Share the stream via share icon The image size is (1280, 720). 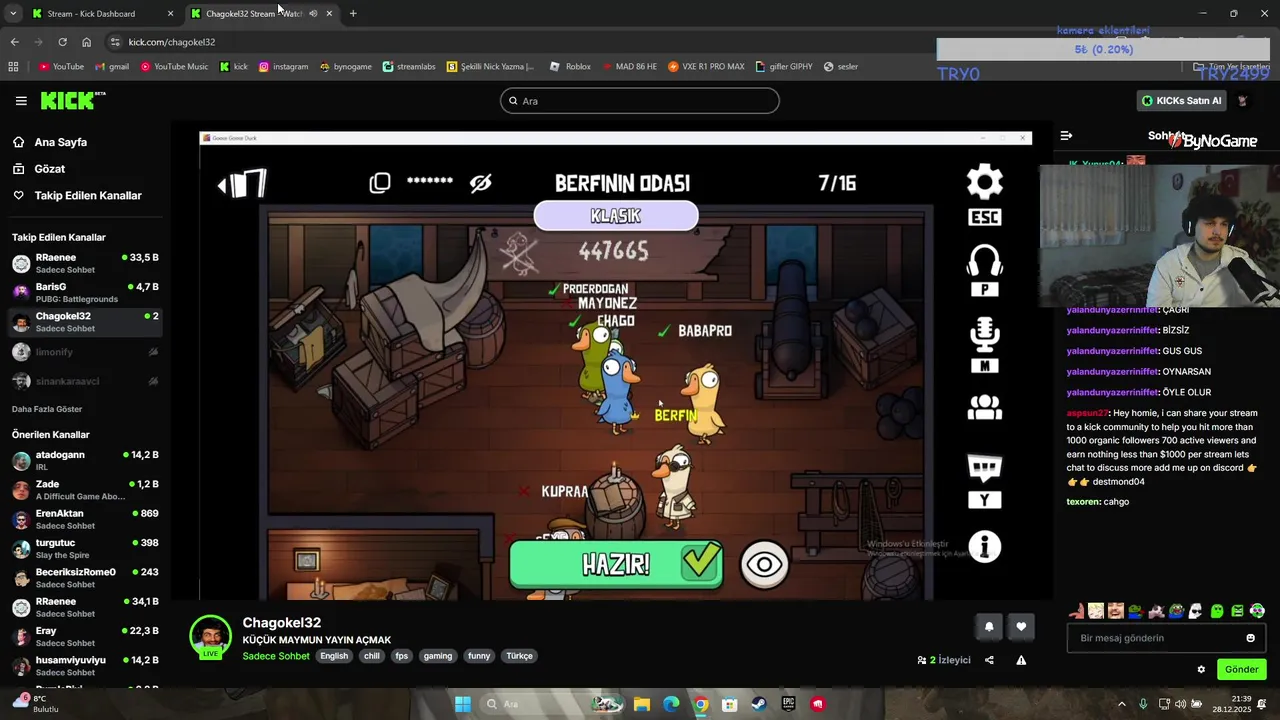coord(989,660)
